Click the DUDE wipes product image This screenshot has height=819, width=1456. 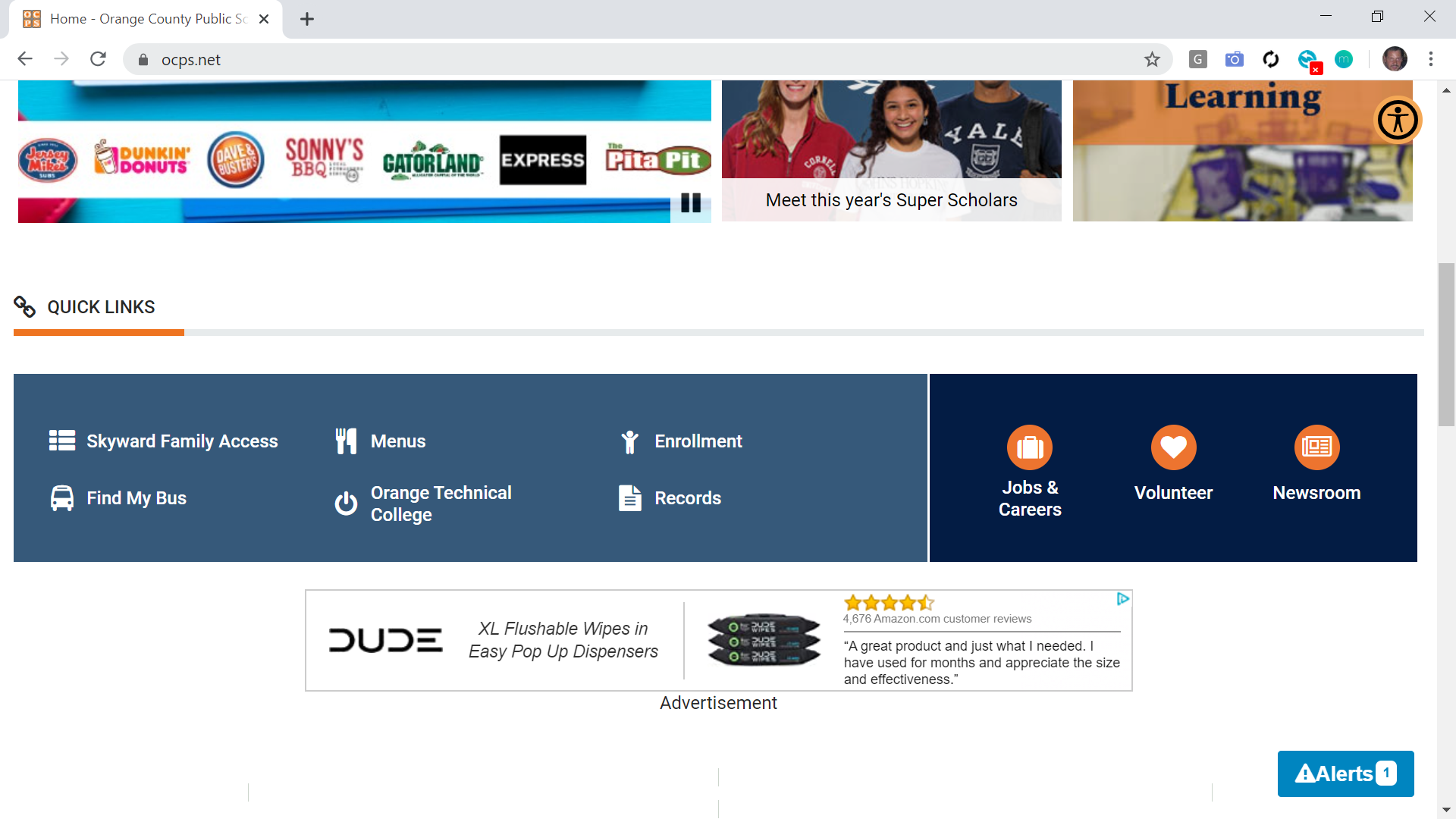pos(764,640)
